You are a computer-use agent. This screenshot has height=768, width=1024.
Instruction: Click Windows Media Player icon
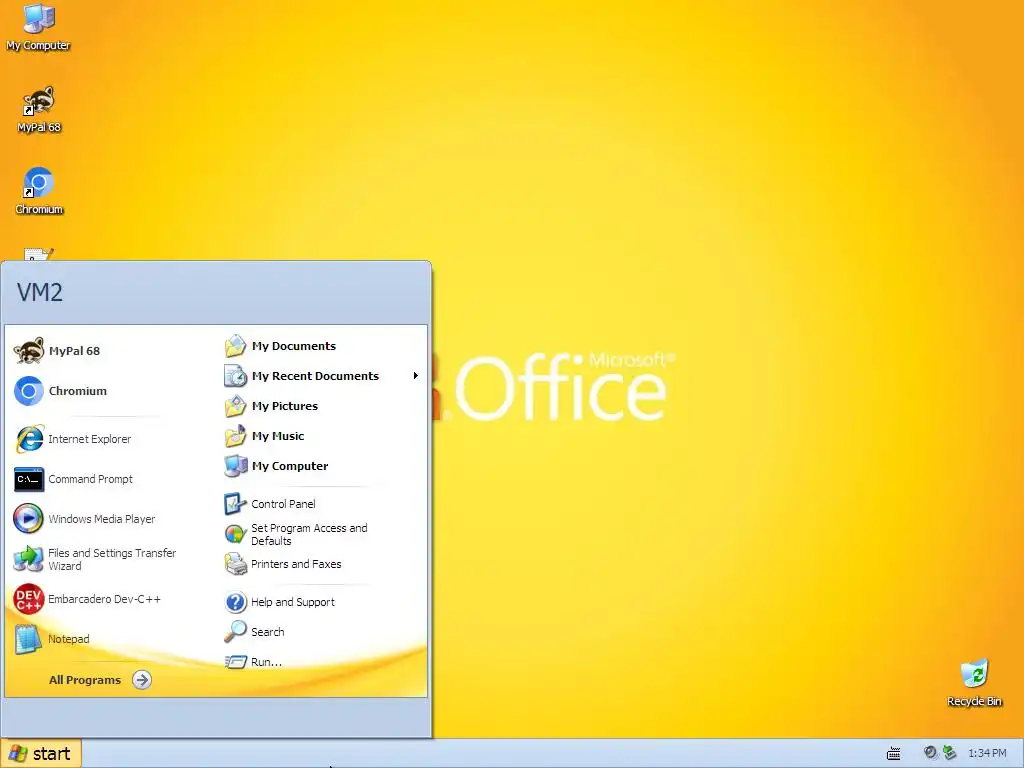click(29, 519)
